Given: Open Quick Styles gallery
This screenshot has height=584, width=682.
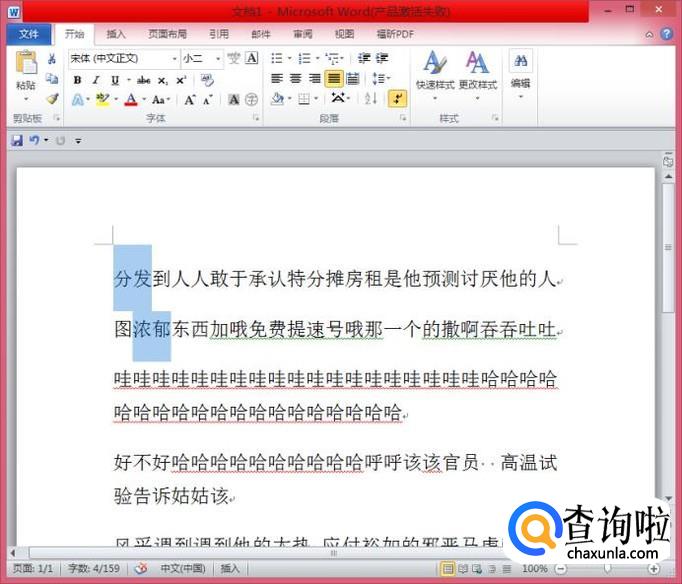Looking at the screenshot, I should click(435, 75).
